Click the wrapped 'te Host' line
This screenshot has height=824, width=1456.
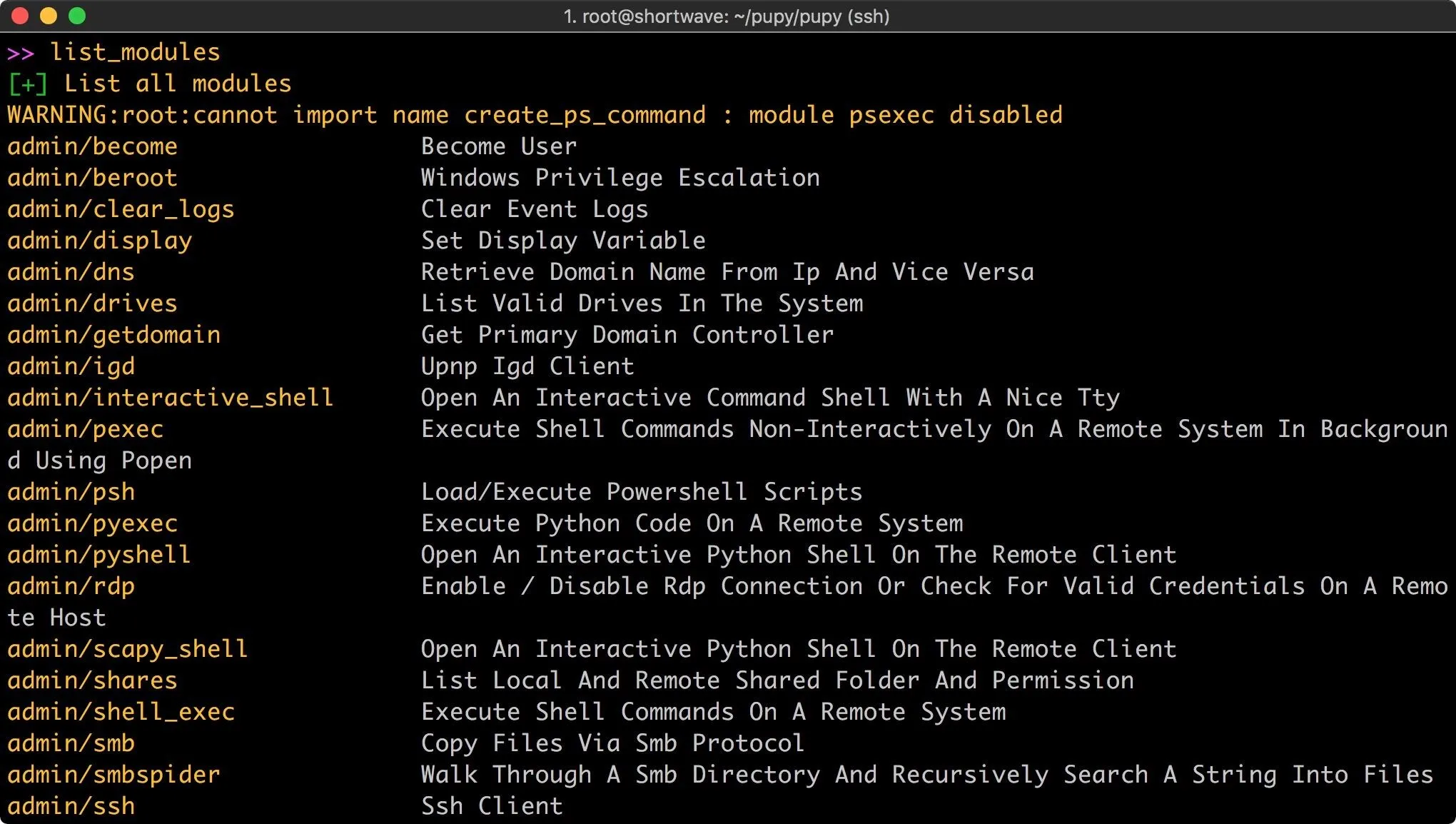point(56,618)
